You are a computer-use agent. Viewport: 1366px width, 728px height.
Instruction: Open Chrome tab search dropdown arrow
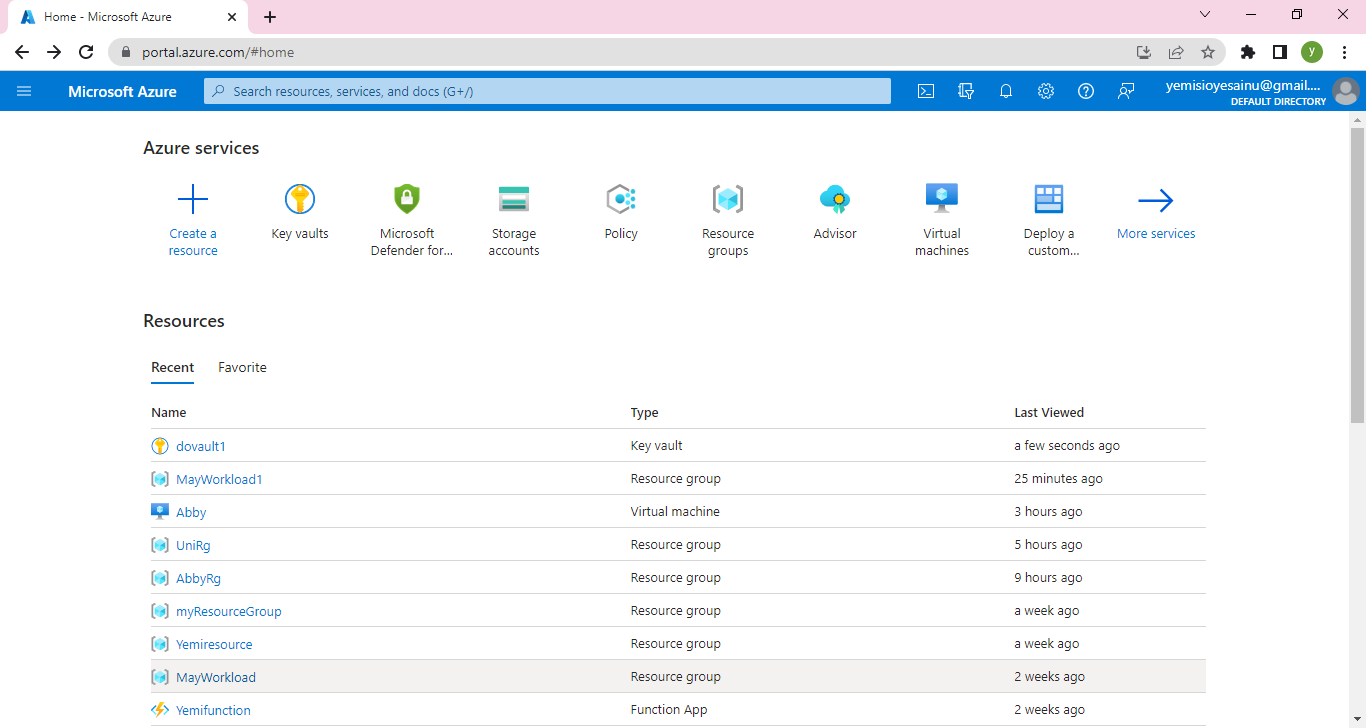[x=1204, y=15]
